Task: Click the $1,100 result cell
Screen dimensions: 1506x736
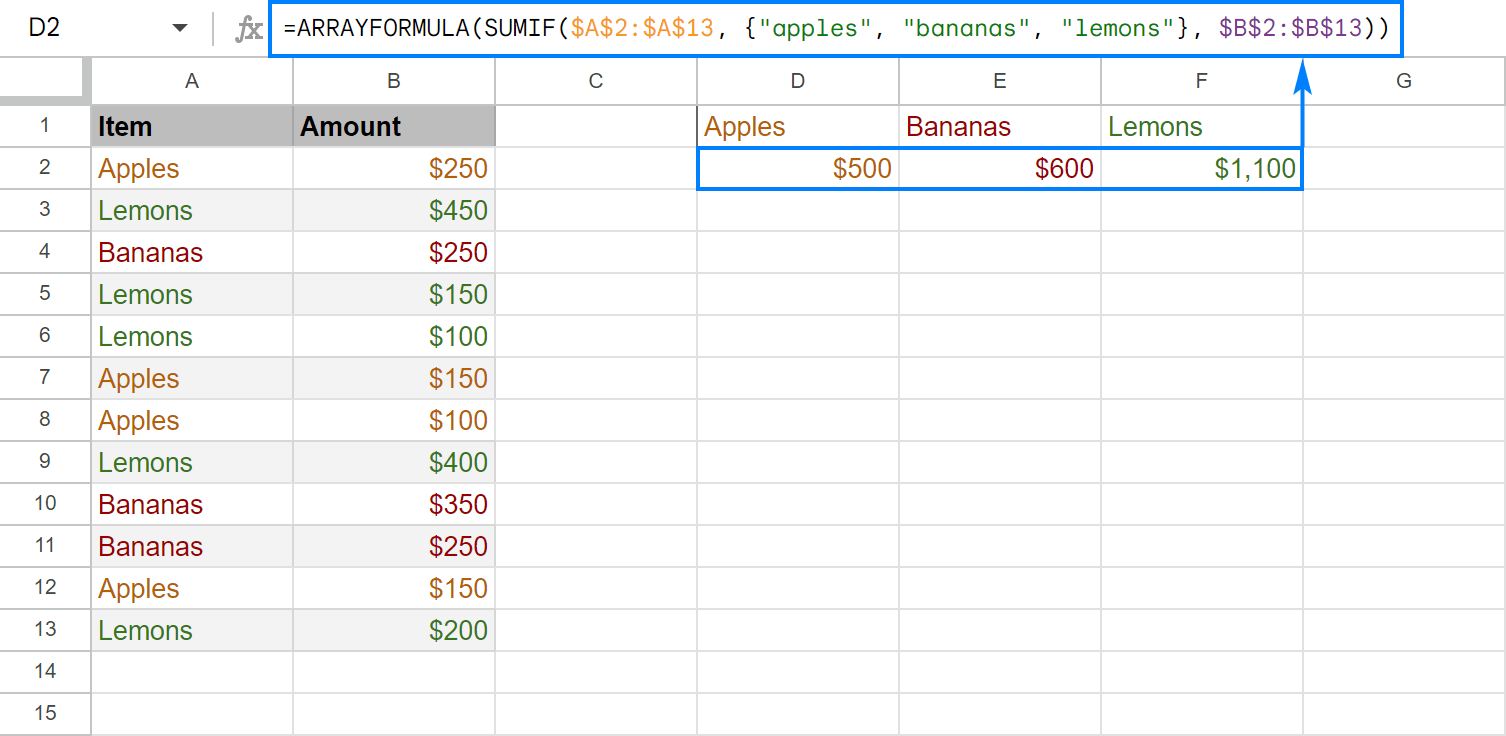Action: 1202,168
